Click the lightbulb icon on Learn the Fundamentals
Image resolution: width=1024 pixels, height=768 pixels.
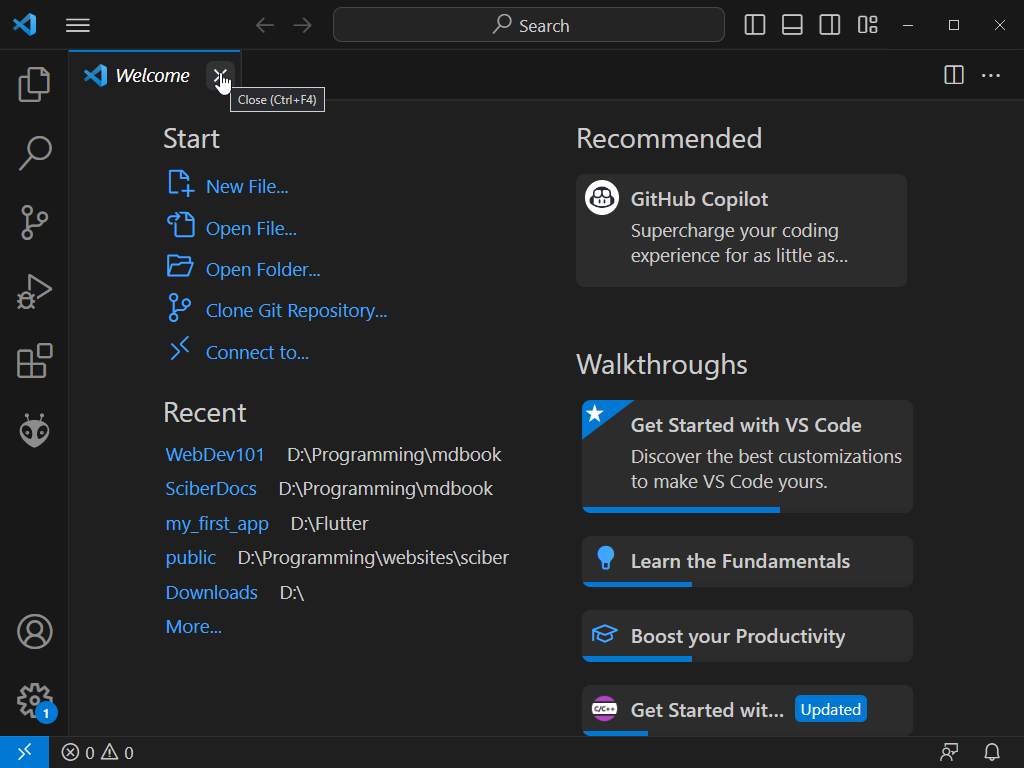click(605, 558)
